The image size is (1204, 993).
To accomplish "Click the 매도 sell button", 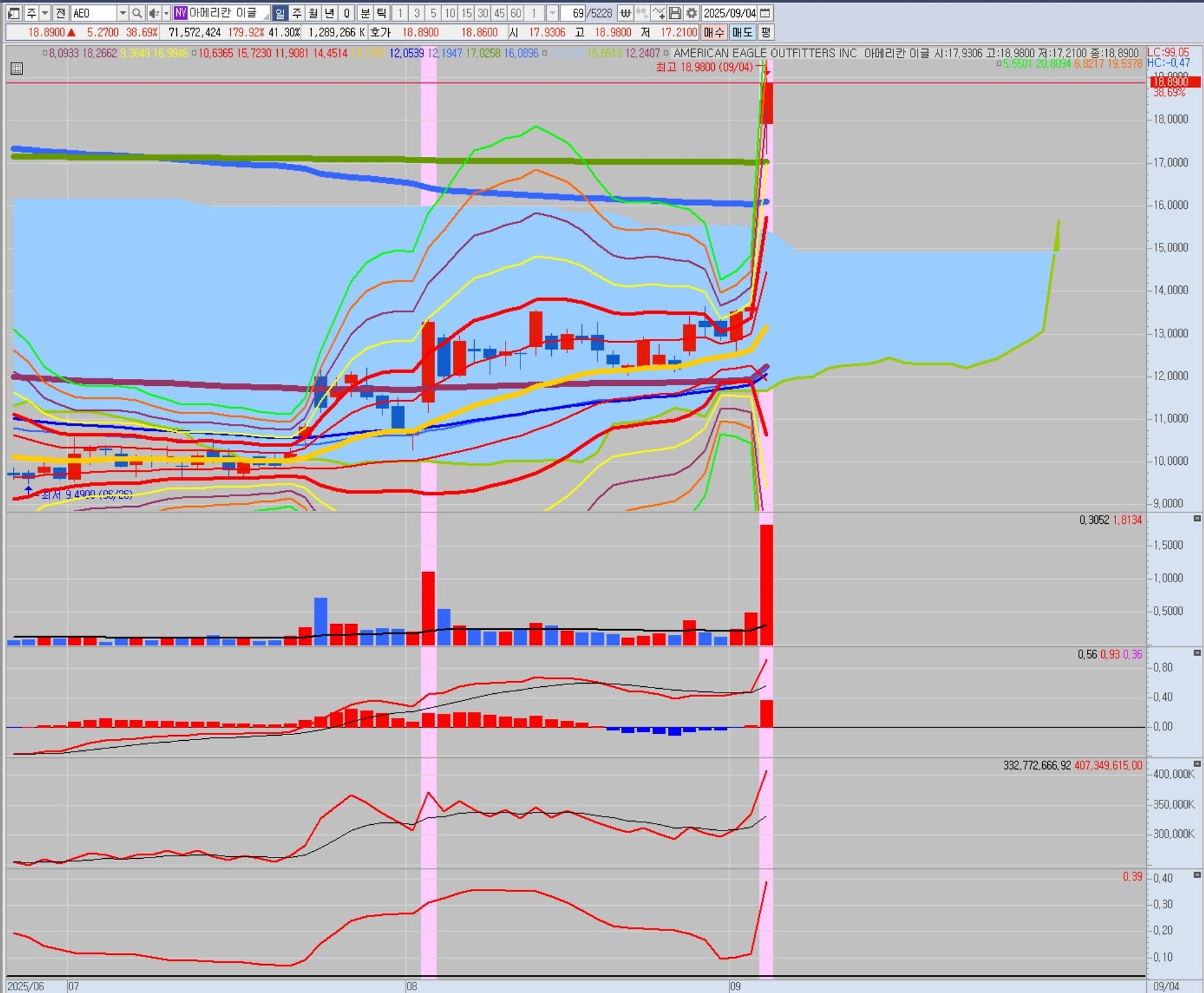I will coord(742,32).
